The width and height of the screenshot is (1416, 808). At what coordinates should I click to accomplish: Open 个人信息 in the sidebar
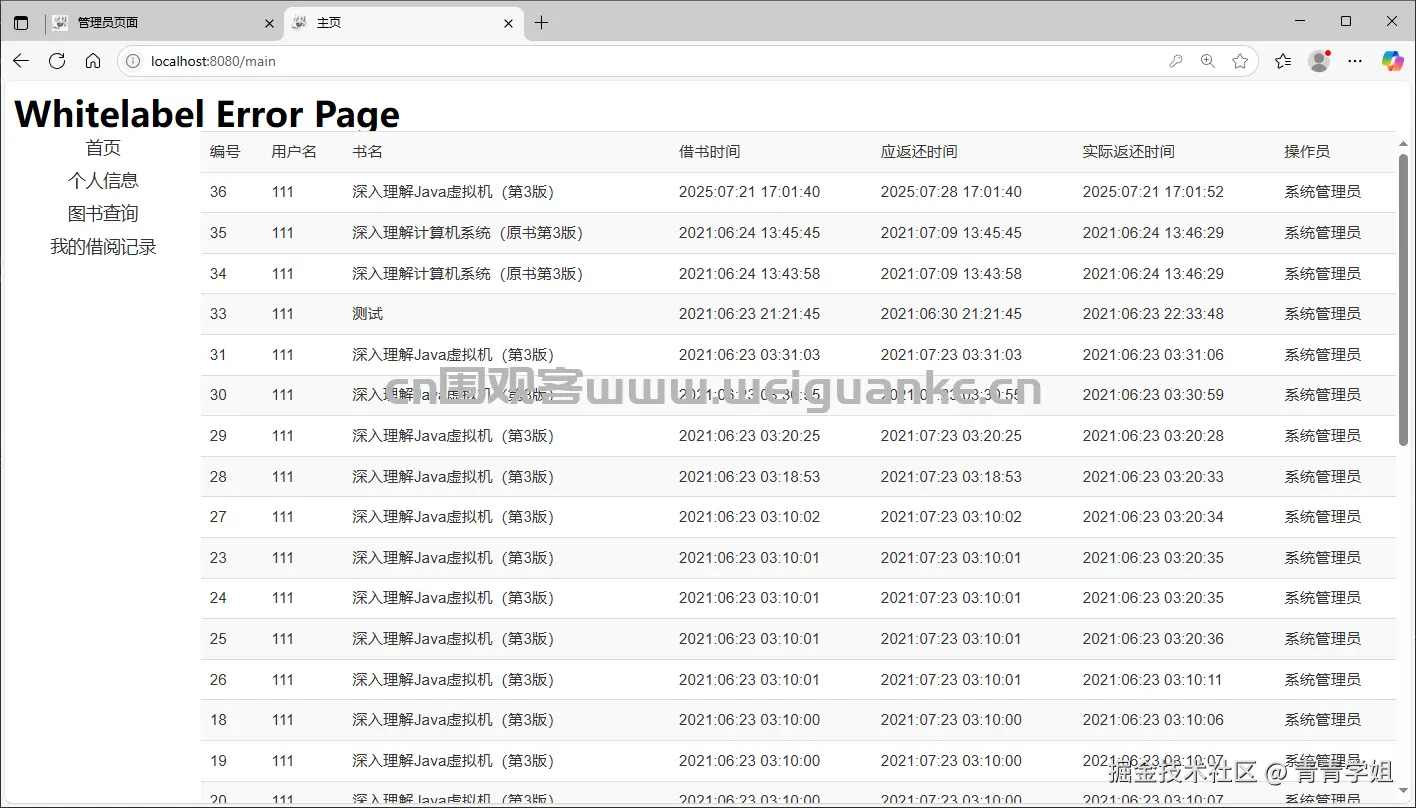click(x=103, y=181)
